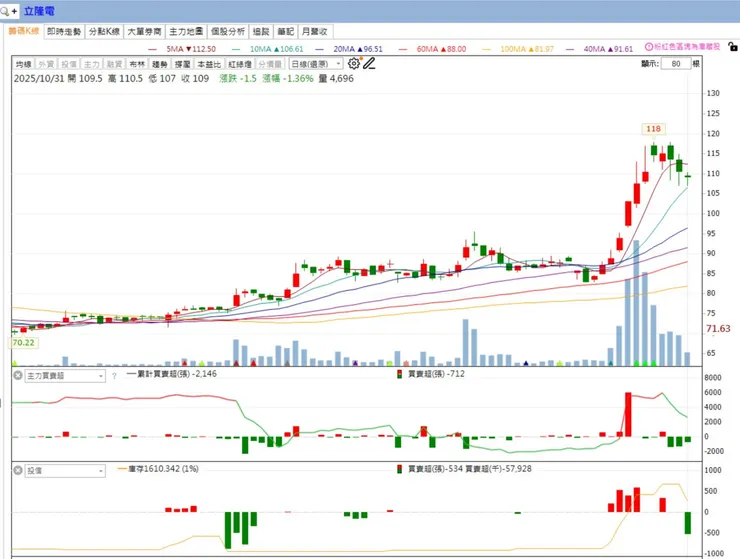Toggle the 投信 overlay button in toolbar
This screenshot has width=740, height=559.
coord(69,64)
